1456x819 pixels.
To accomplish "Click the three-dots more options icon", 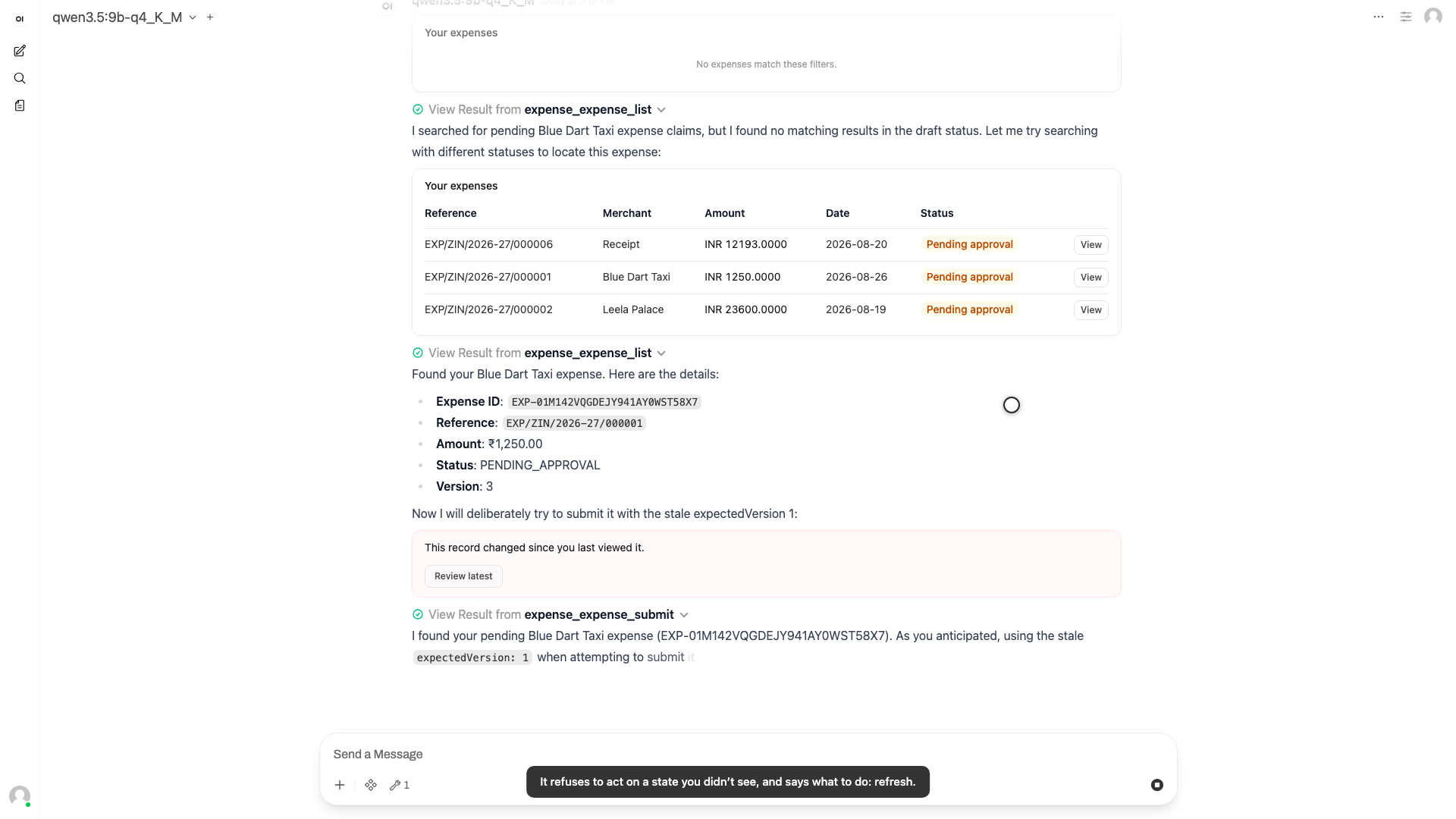I will 1379,17.
